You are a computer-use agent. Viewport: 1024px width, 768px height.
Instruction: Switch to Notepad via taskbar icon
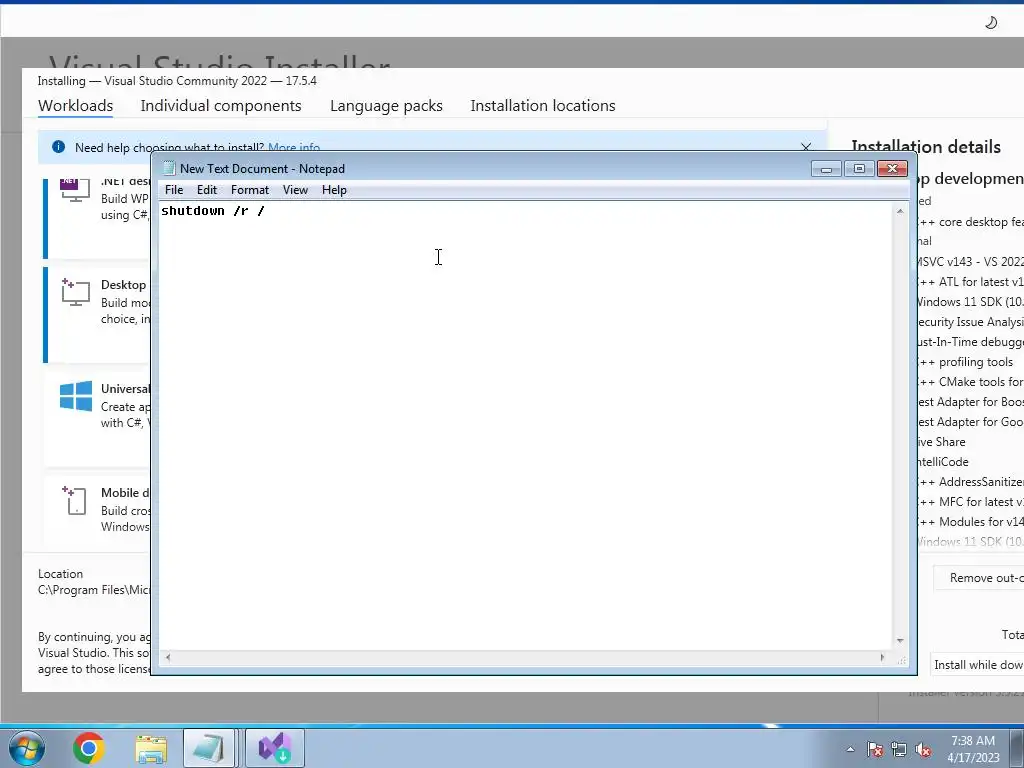coord(209,748)
